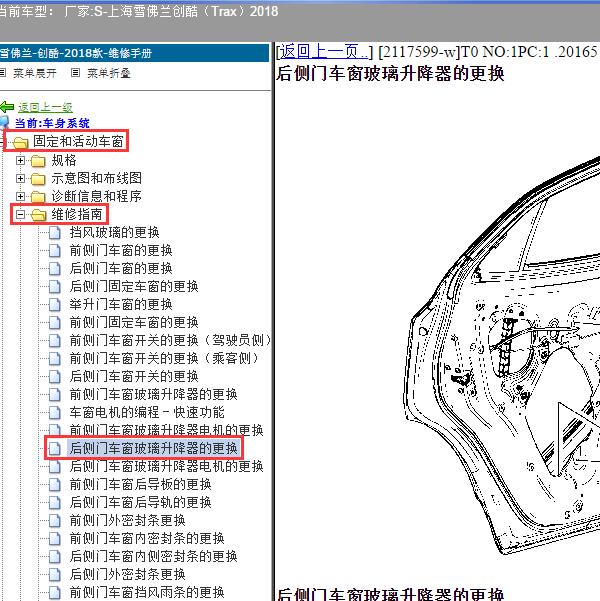The height and width of the screenshot is (601, 600).
Task: Click the document icon beside 前侧门车窗后导板的更换
Action: 55,484
